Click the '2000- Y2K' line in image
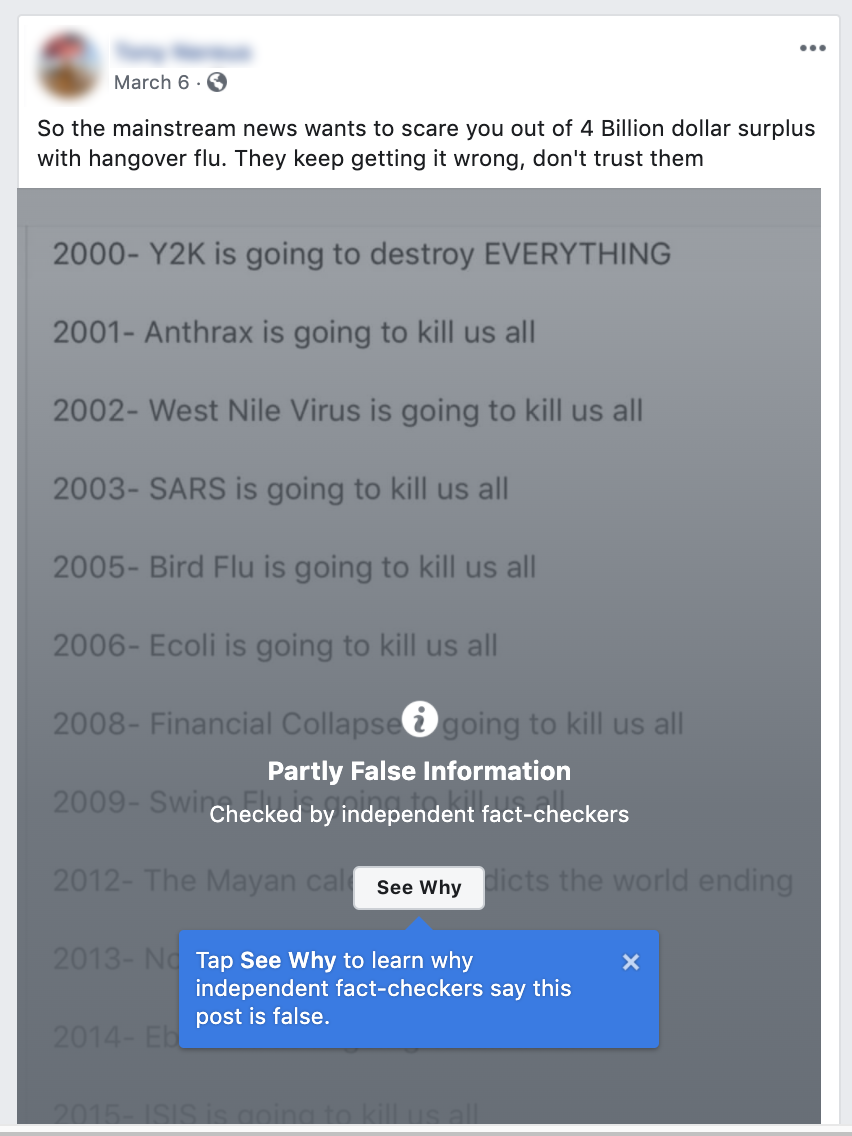This screenshot has height=1136, width=852. (361, 254)
